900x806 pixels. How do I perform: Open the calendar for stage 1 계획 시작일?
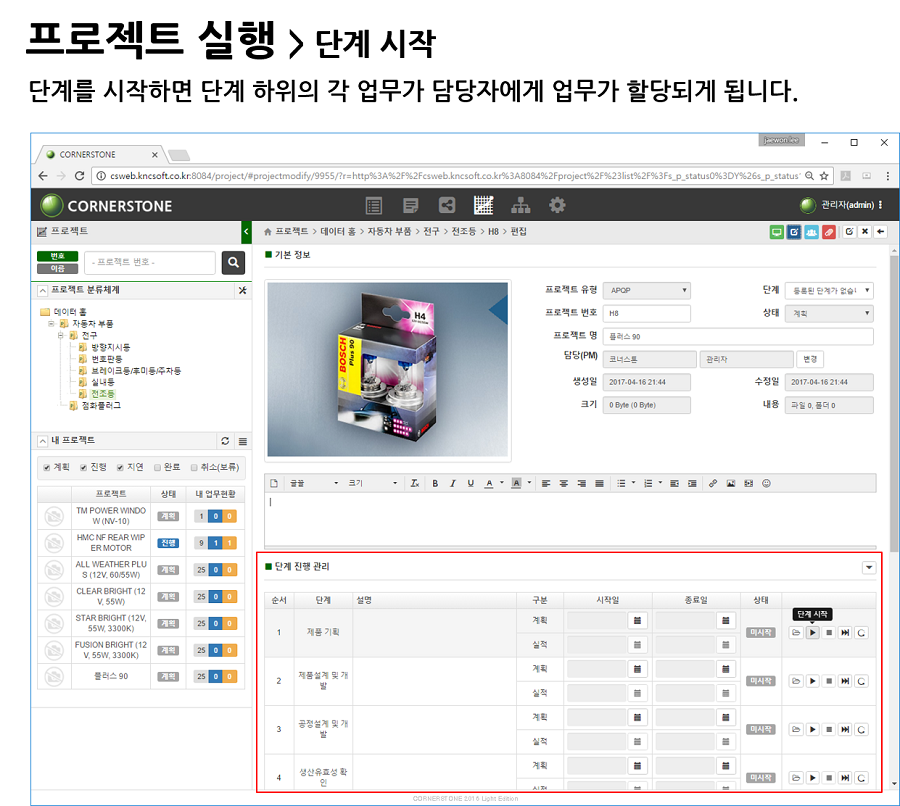pos(637,621)
